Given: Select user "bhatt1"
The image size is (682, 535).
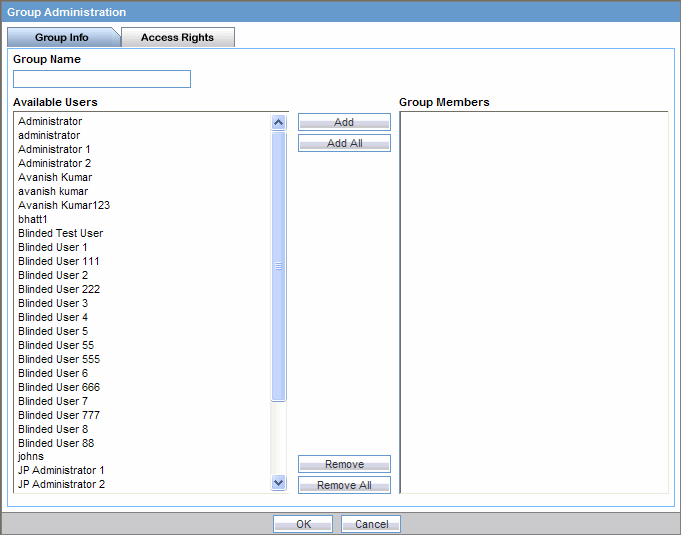Looking at the screenshot, I should click(x=33, y=219).
